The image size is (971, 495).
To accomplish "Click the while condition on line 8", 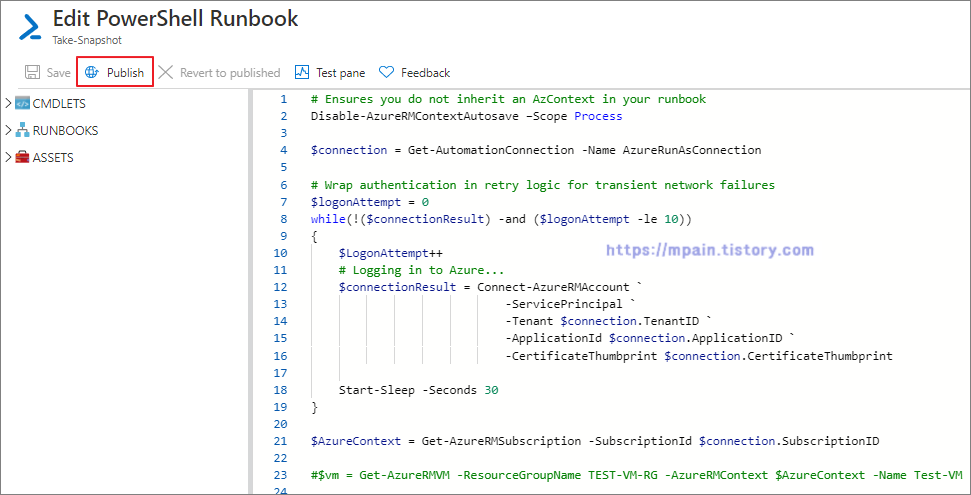I will 501,219.
